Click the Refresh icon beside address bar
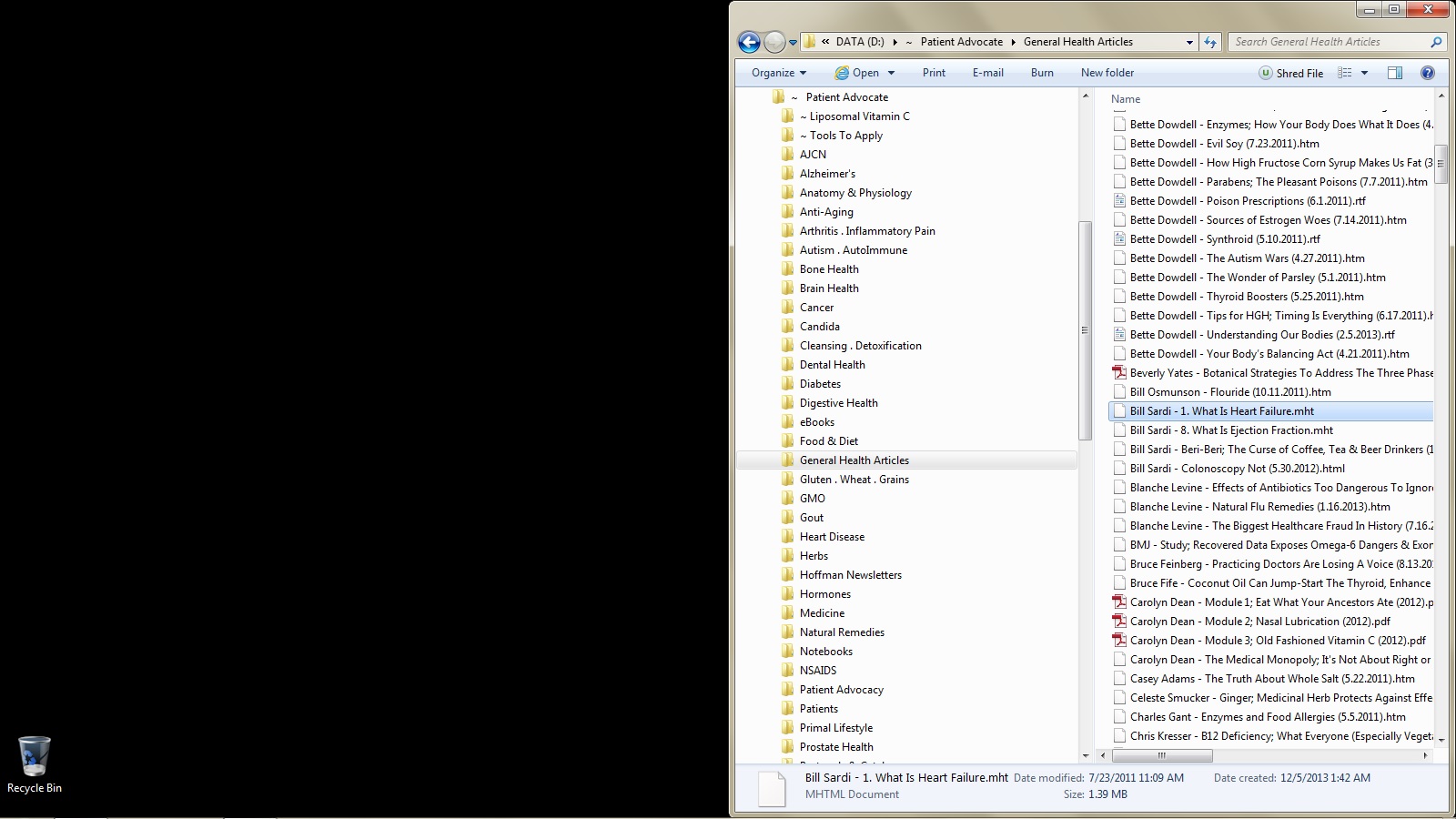This screenshot has width=1456, height=819. tap(1210, 42)
